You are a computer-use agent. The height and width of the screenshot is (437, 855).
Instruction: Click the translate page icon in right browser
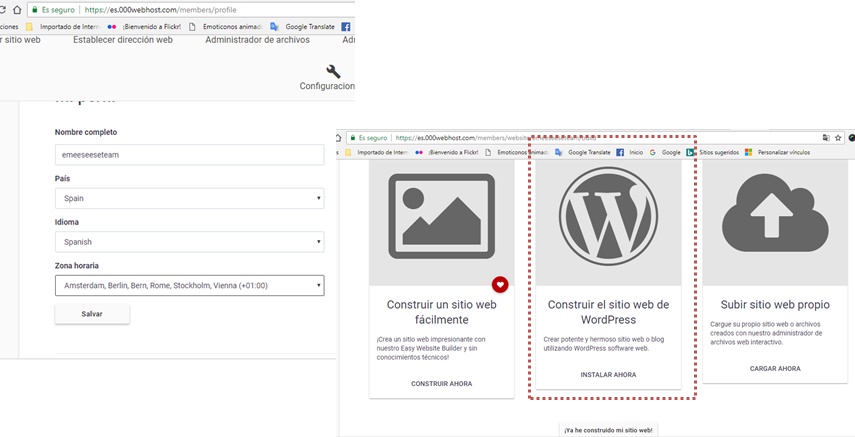[x=826, y=138]
